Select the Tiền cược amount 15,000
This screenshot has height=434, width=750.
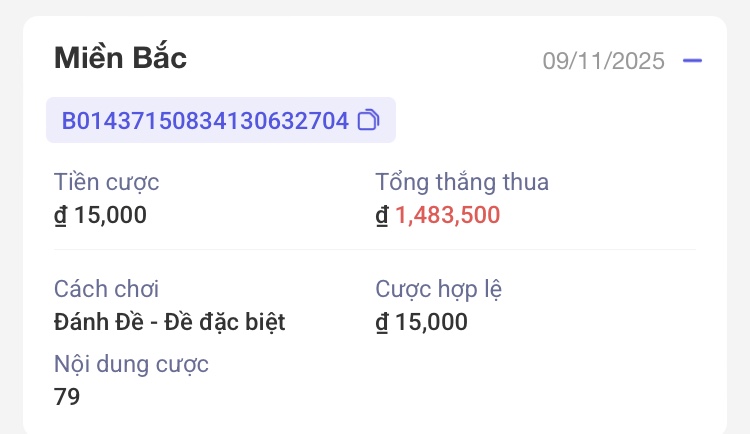click(111, 214)
